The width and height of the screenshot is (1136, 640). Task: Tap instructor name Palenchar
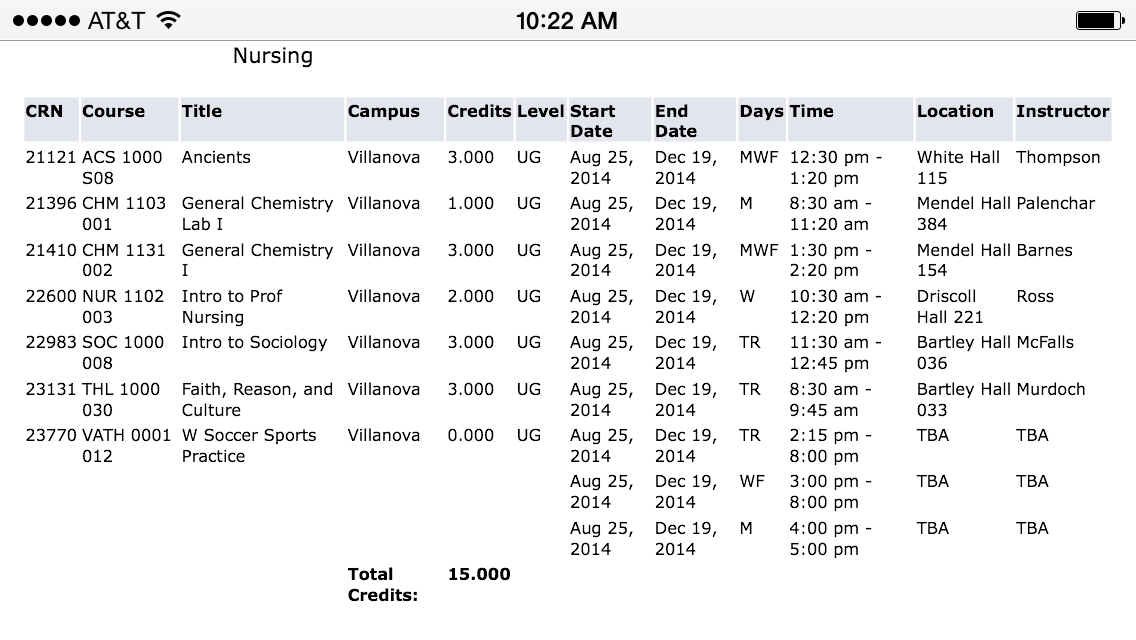1056,203
